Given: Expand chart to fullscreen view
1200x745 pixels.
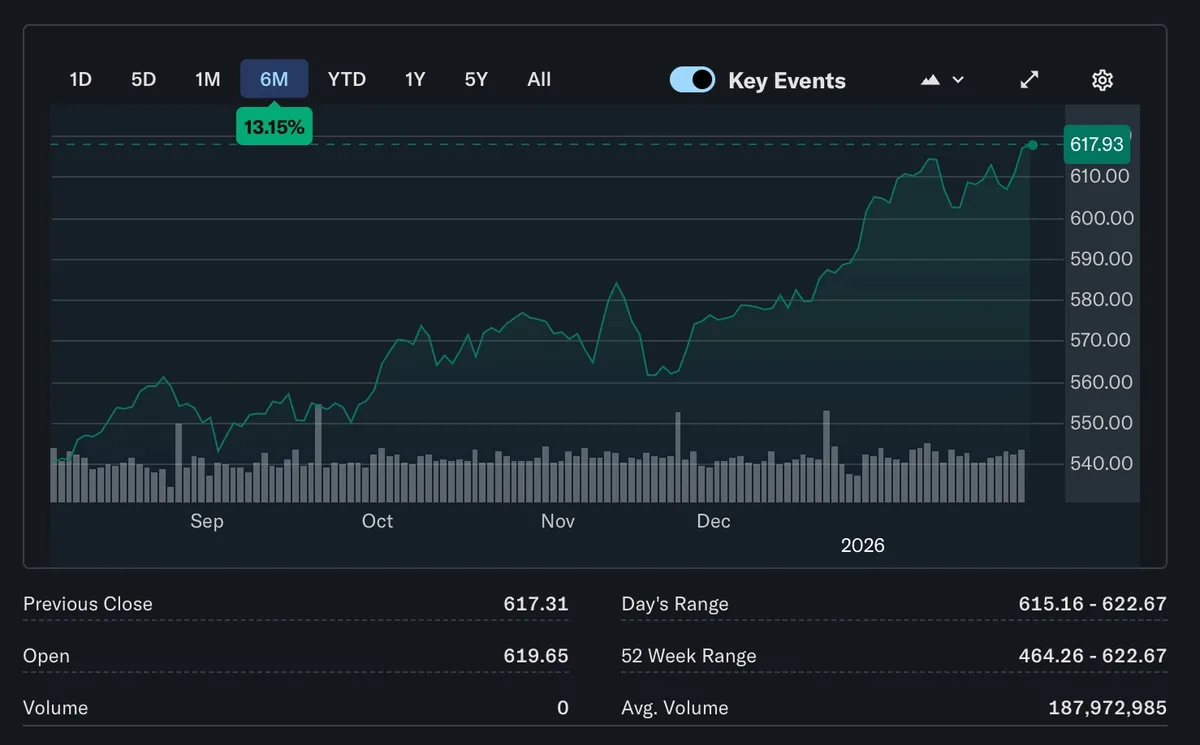Looking at the screenshot, I should coord(1029,80).
